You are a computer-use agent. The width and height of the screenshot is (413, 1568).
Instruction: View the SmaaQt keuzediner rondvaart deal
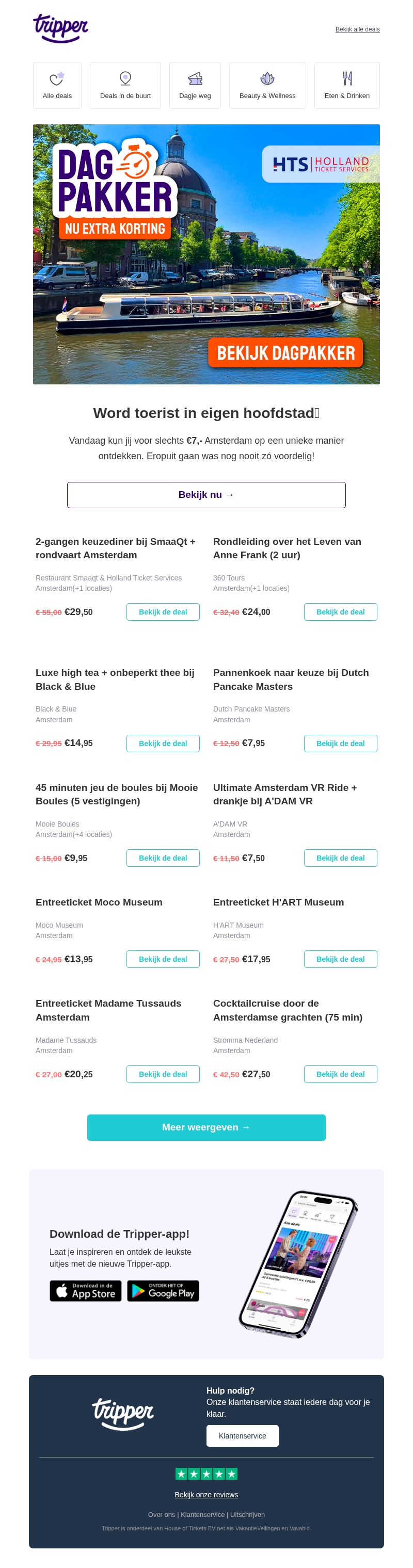163,612
